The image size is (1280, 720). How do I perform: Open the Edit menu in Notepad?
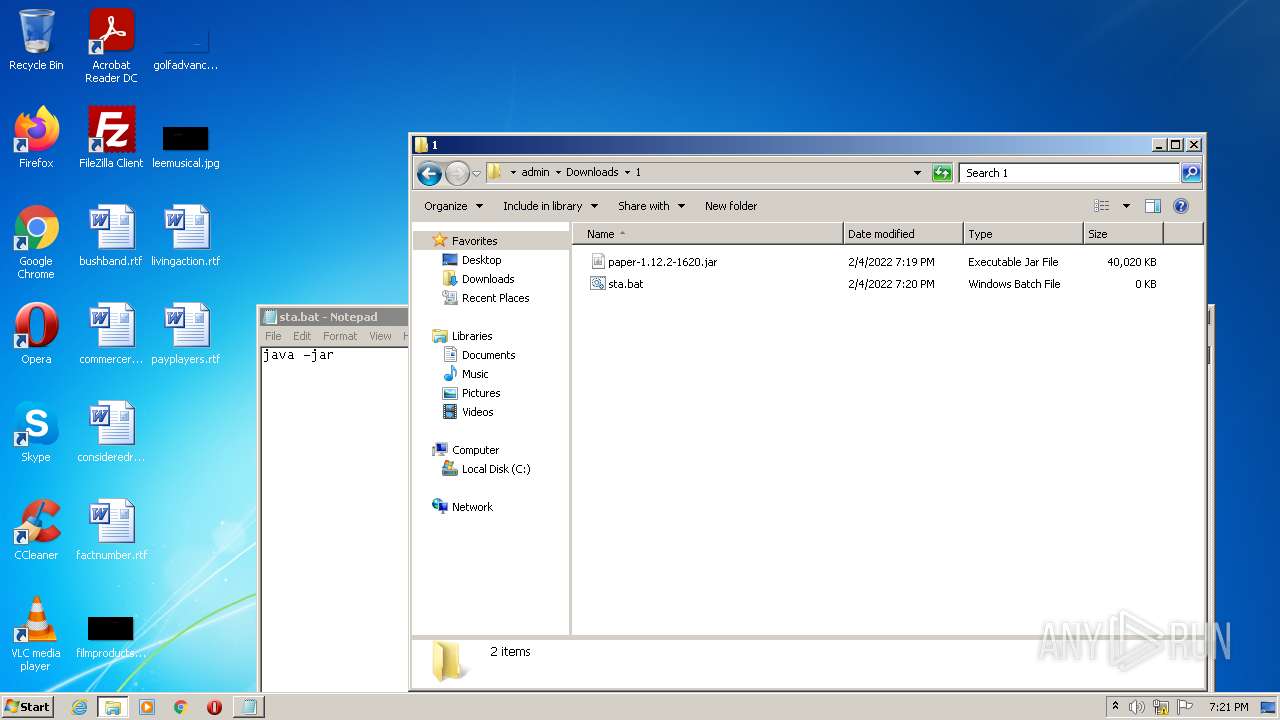pyautogui.click(x=302, y=336)
